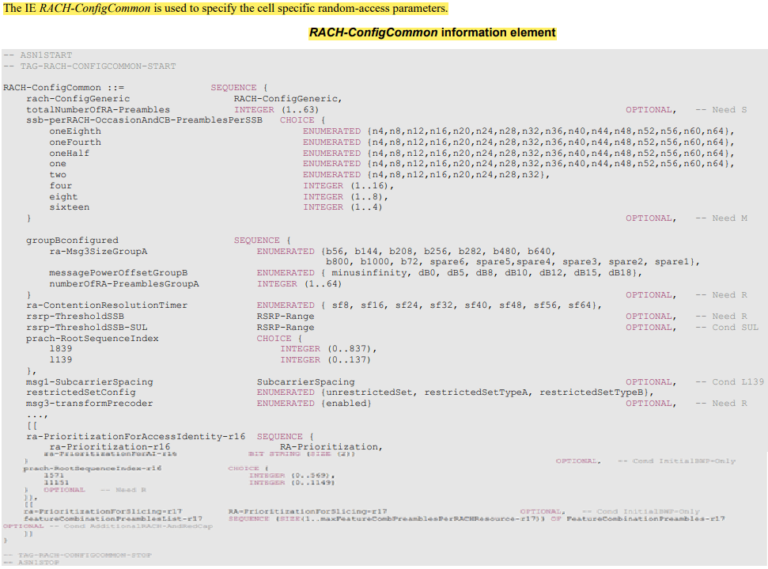Click the ra-PrioritizationForAccessIdentity-r16 field
This screenshot has height=569, width=768.
point(136,437)
